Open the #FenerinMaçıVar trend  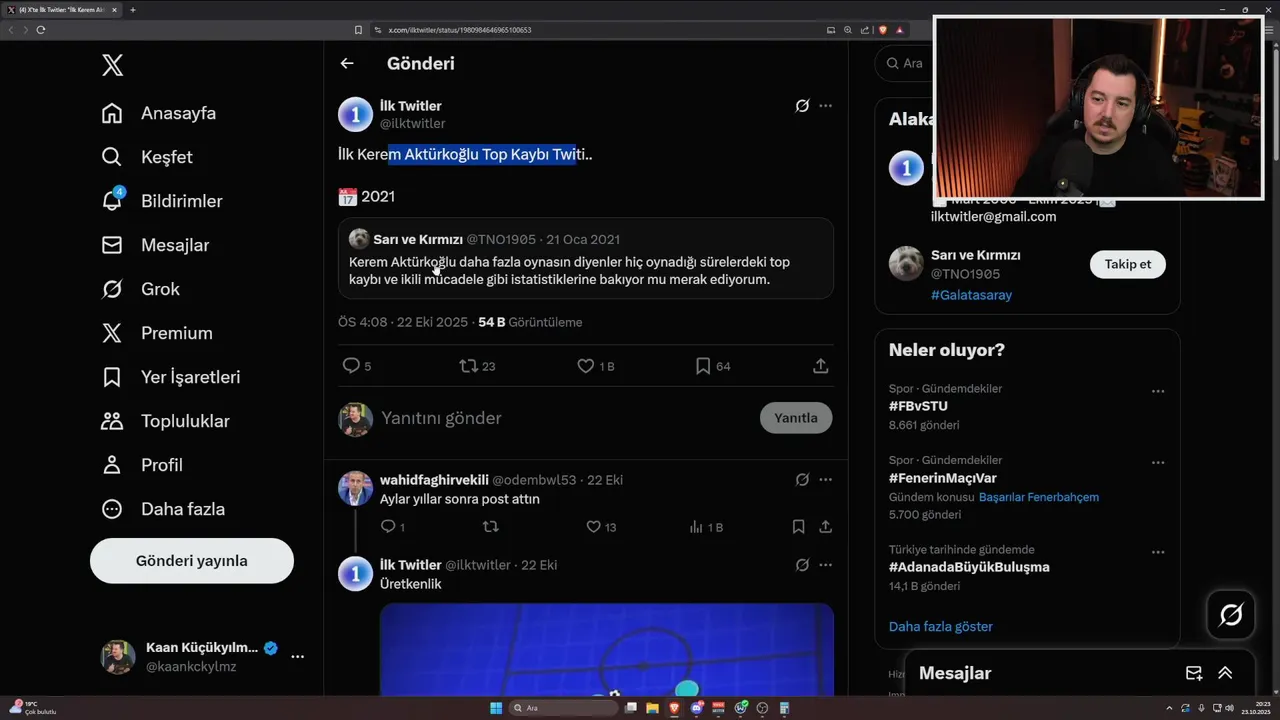click(943, 478)
